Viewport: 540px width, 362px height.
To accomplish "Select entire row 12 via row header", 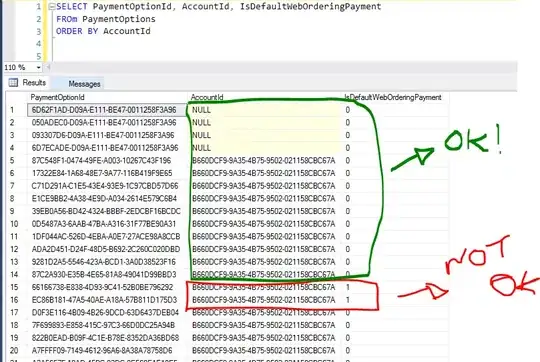I will [16, 249].
